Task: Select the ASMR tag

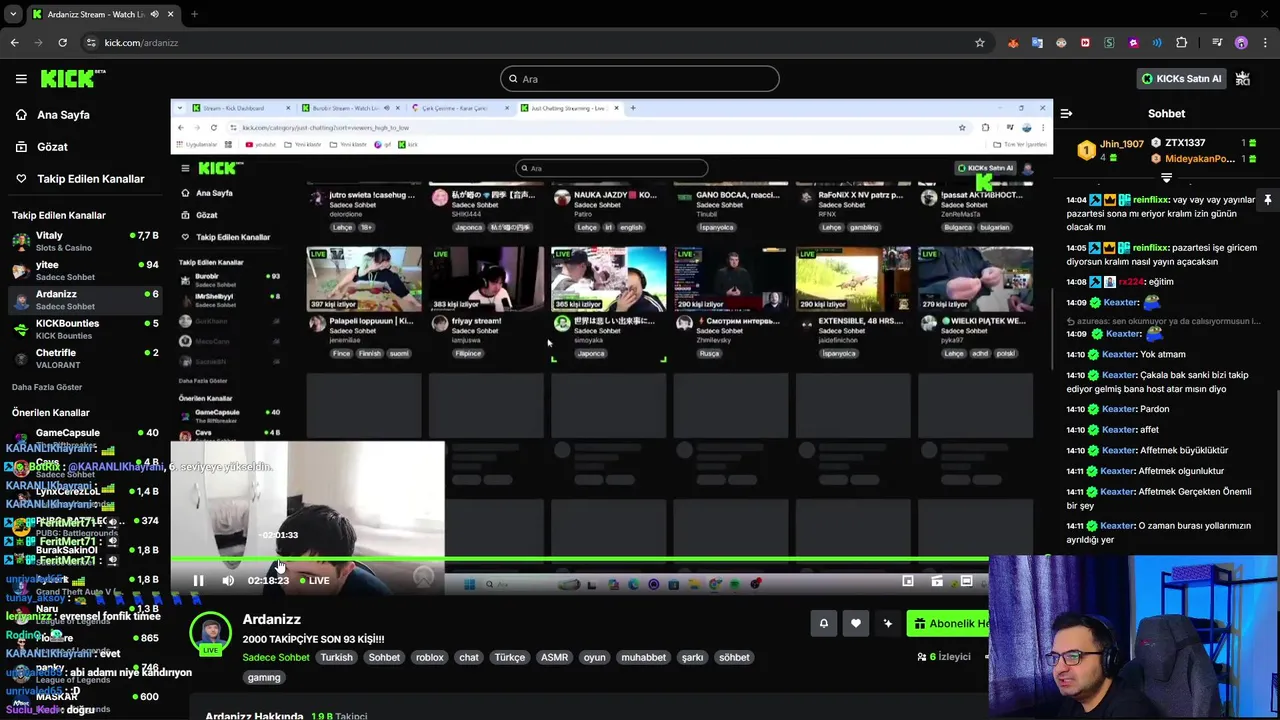Action: (554, 657)
